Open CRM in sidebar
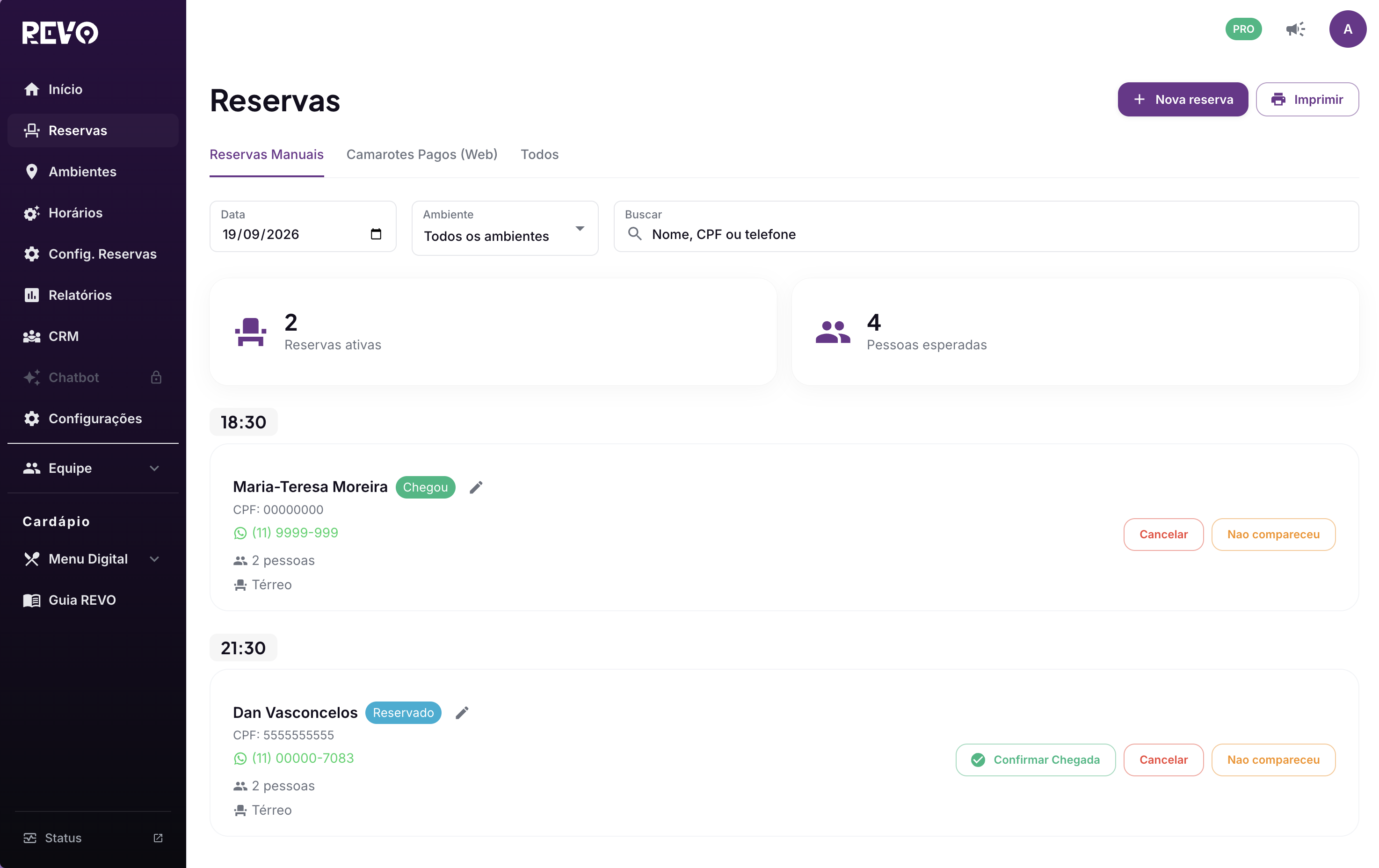The width and height of the screenshot is (1379, 868). 93,337
